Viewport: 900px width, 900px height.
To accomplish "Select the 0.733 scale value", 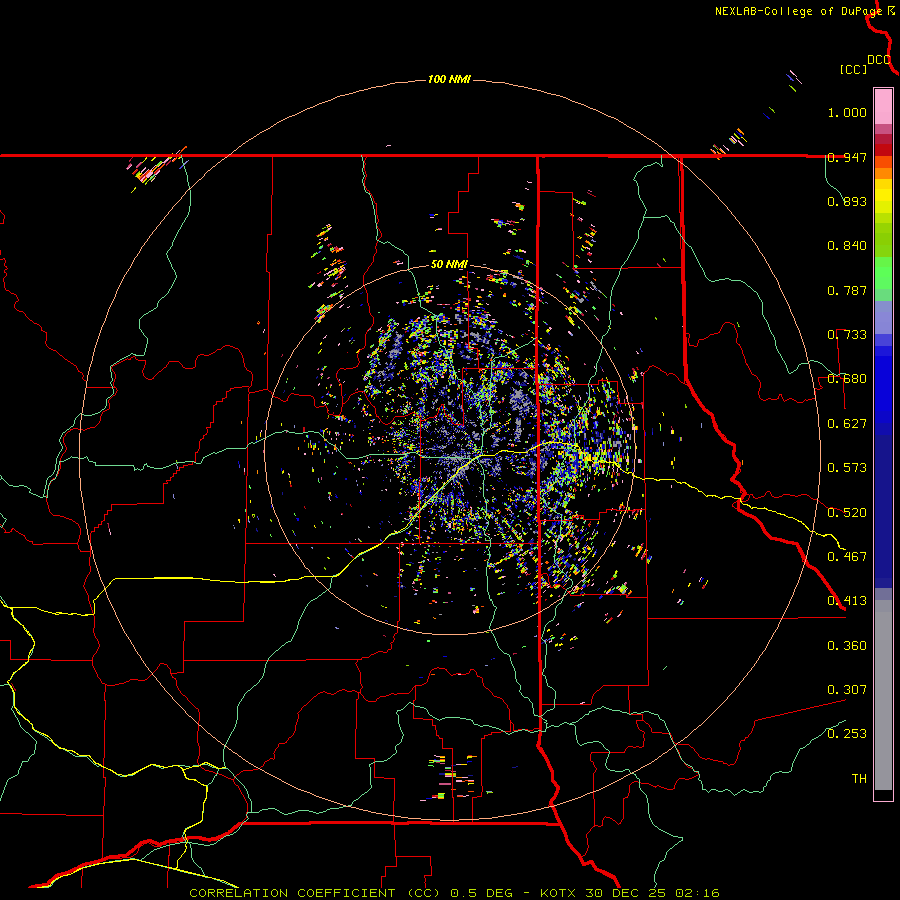I will coord(847,335).
